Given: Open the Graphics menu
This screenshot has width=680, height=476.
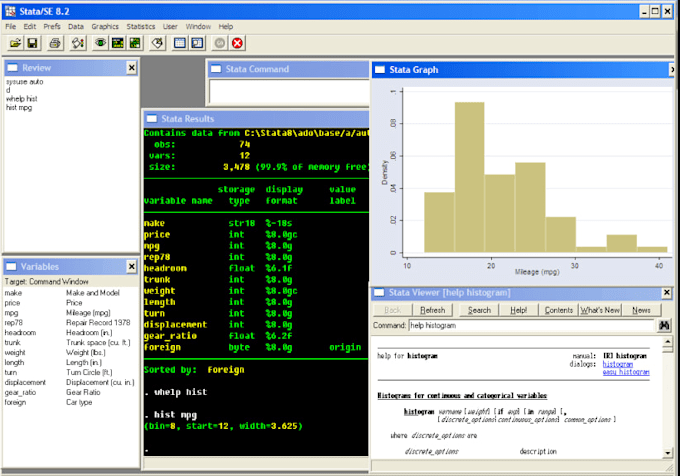Looking at the screenshot, I should (x=105, y=25).
